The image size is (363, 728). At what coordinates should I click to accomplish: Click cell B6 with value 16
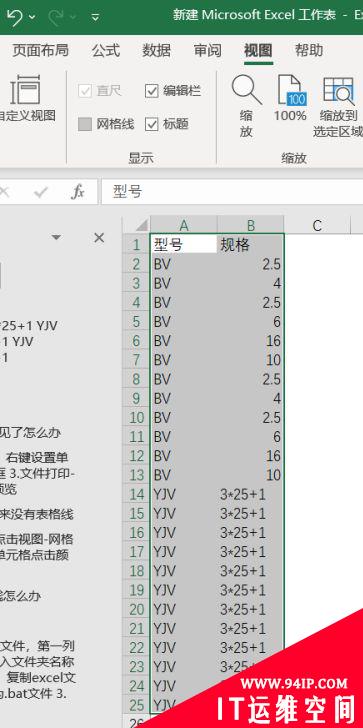coord(251,341)
